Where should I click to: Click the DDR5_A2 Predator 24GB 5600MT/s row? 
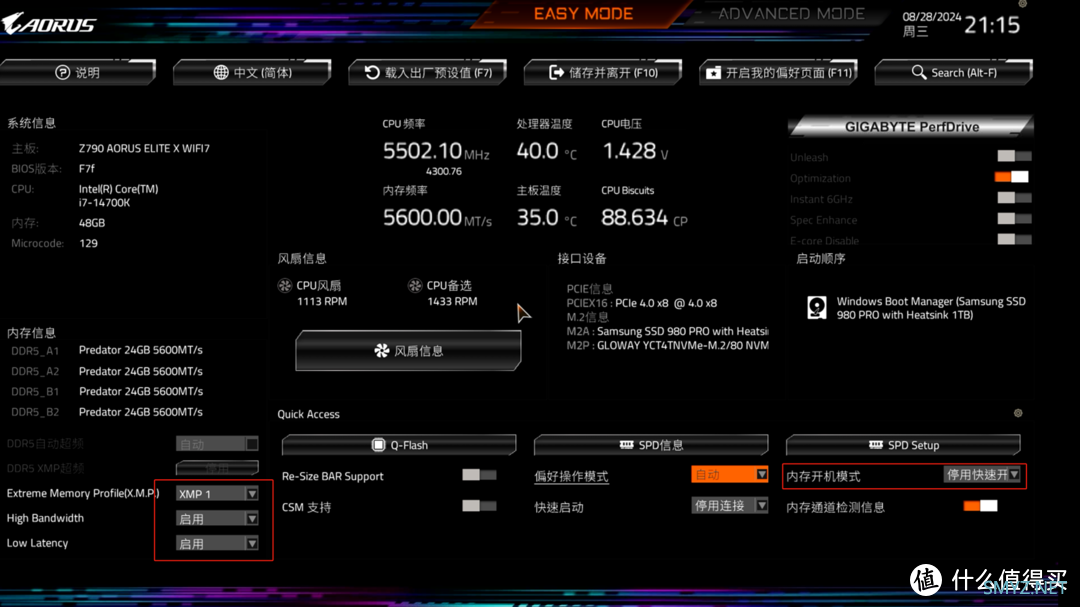[x=107, y=371]
